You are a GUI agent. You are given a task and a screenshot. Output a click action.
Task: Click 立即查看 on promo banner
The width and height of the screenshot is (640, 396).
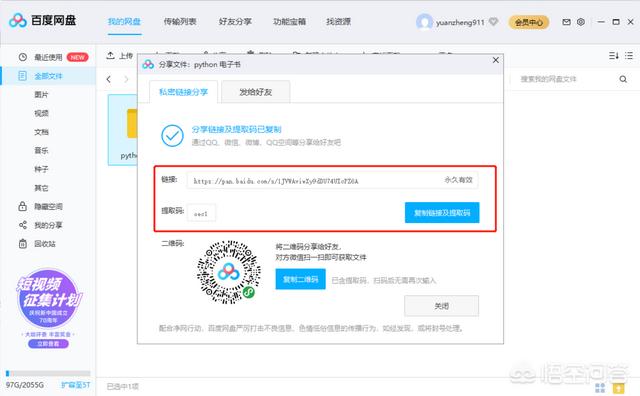coord(48,344)
